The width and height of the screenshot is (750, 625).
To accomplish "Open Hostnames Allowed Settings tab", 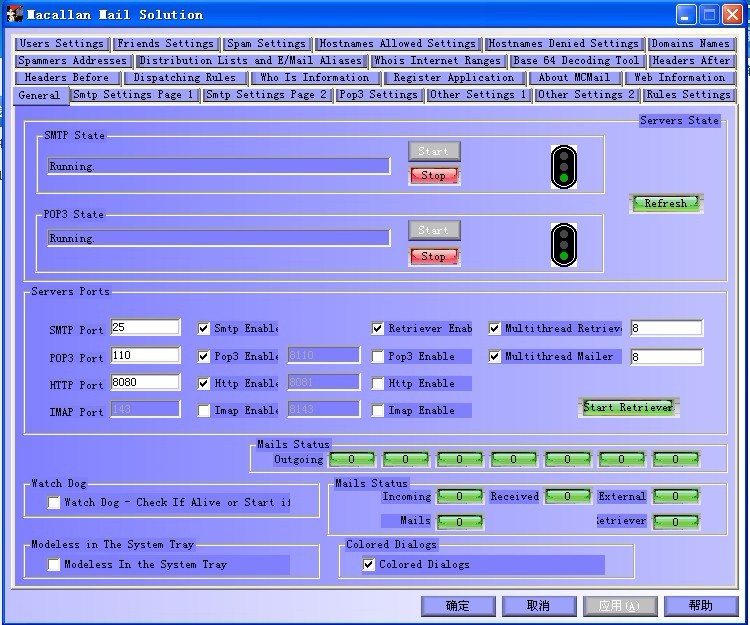I will [397, 44].
